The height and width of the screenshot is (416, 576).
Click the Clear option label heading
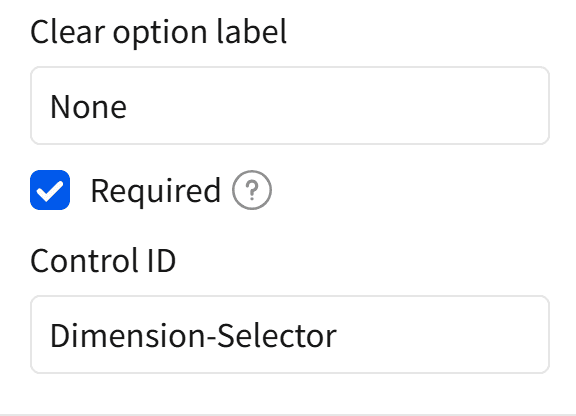[158, 32]
